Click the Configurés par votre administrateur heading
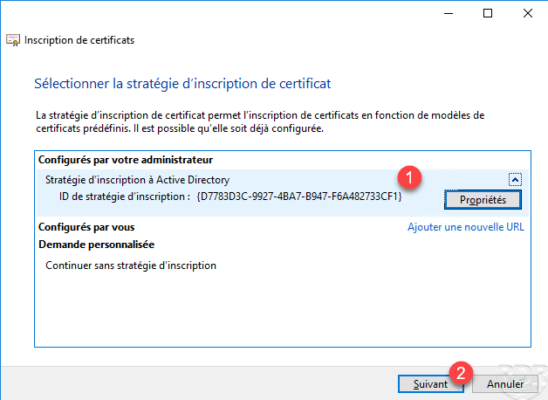The image size is (548, 400). click(125, 160)
